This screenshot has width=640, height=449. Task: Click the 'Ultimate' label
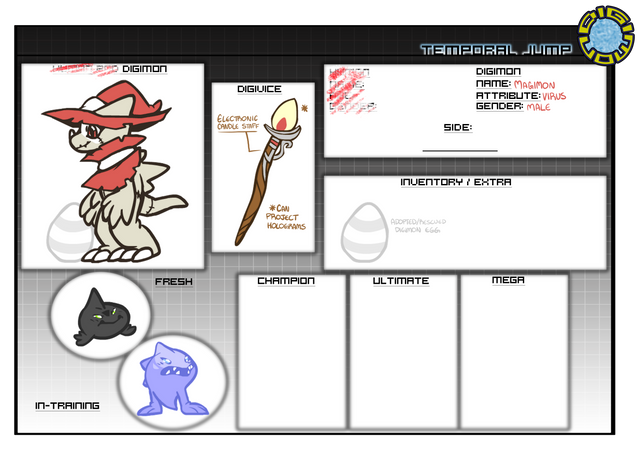pos(401,281)
